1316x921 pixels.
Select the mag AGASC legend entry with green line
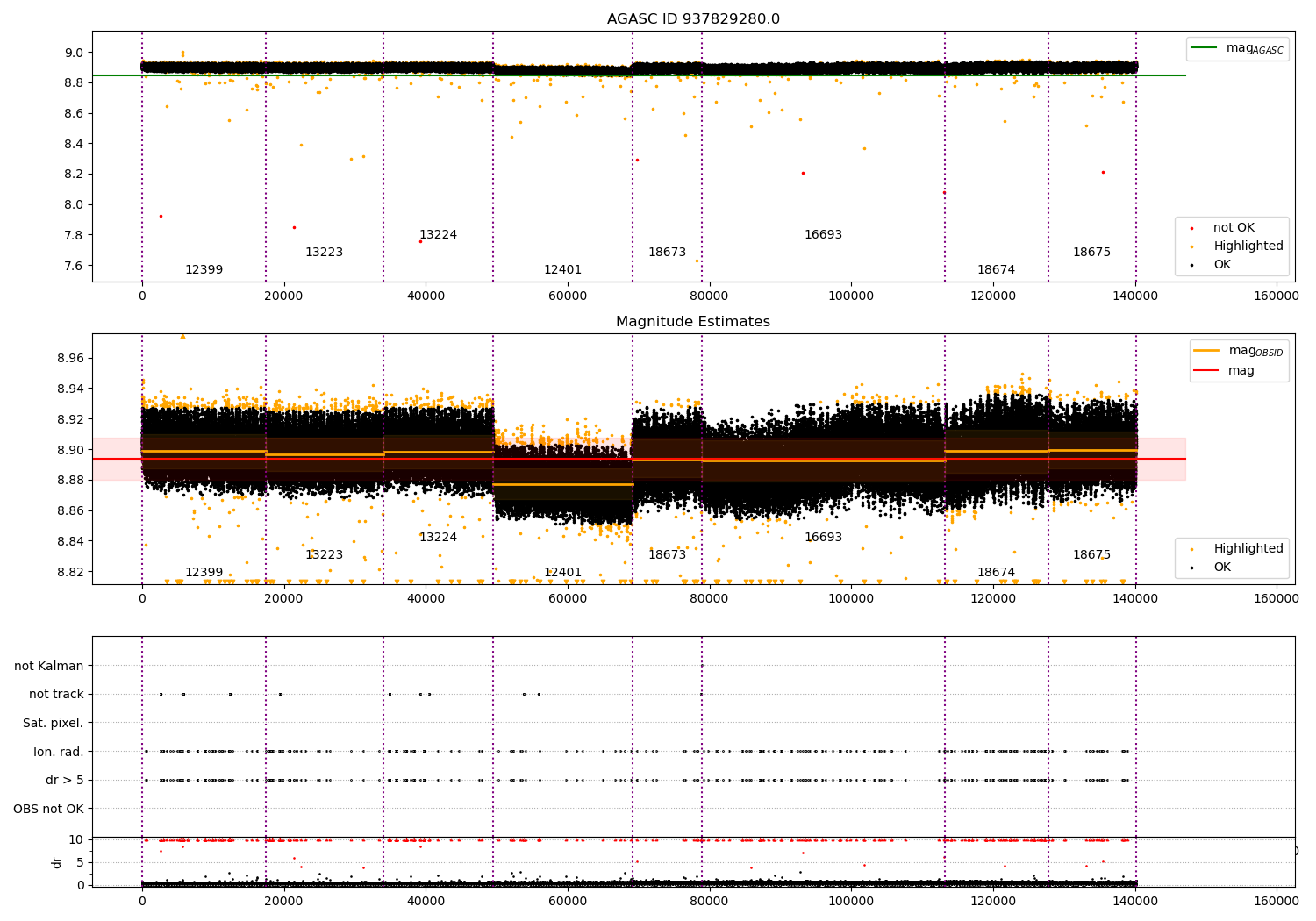pyautogui.click(x=1237, y=48)
